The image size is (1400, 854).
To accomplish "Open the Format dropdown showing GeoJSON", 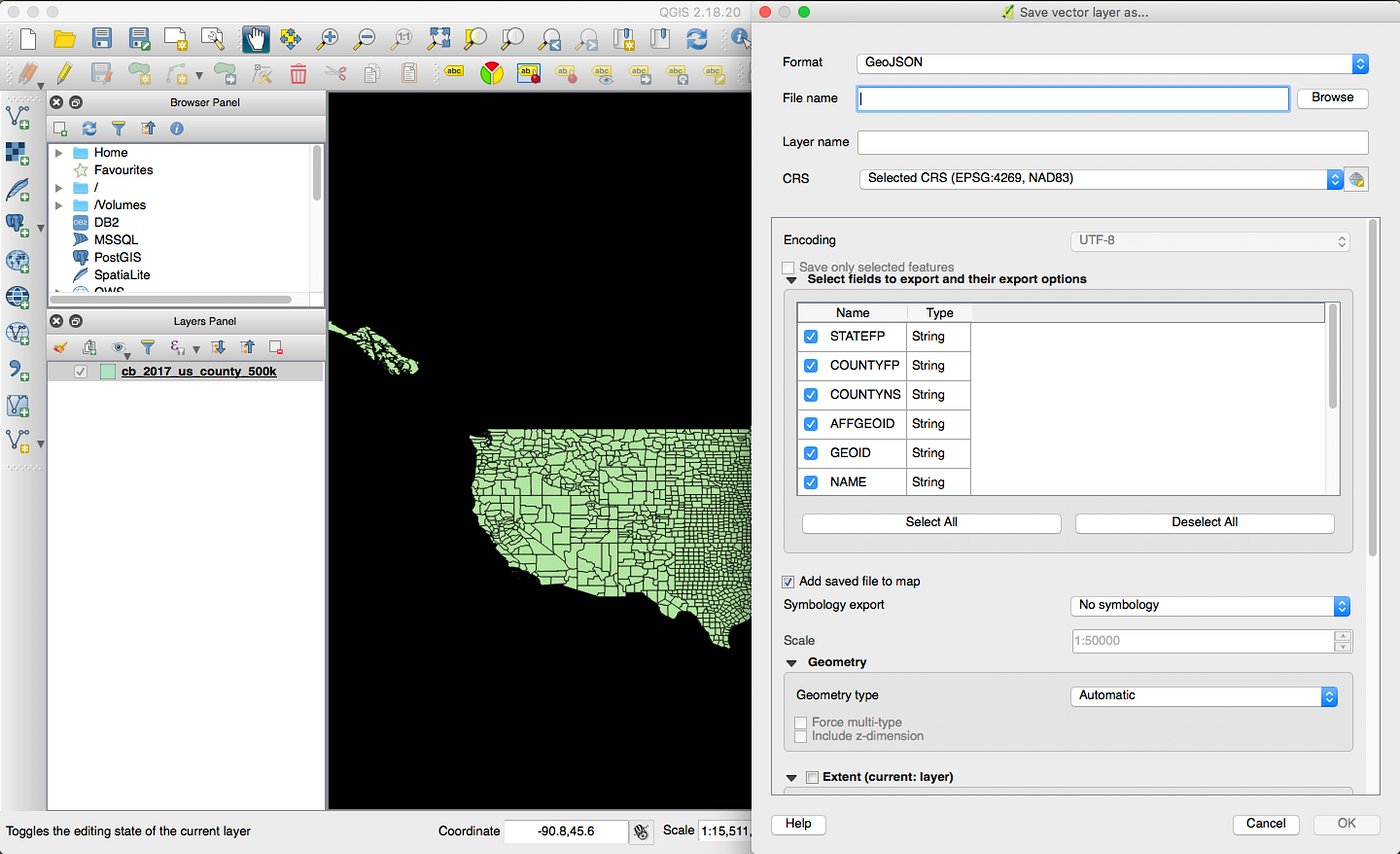I will point(1110,62).
